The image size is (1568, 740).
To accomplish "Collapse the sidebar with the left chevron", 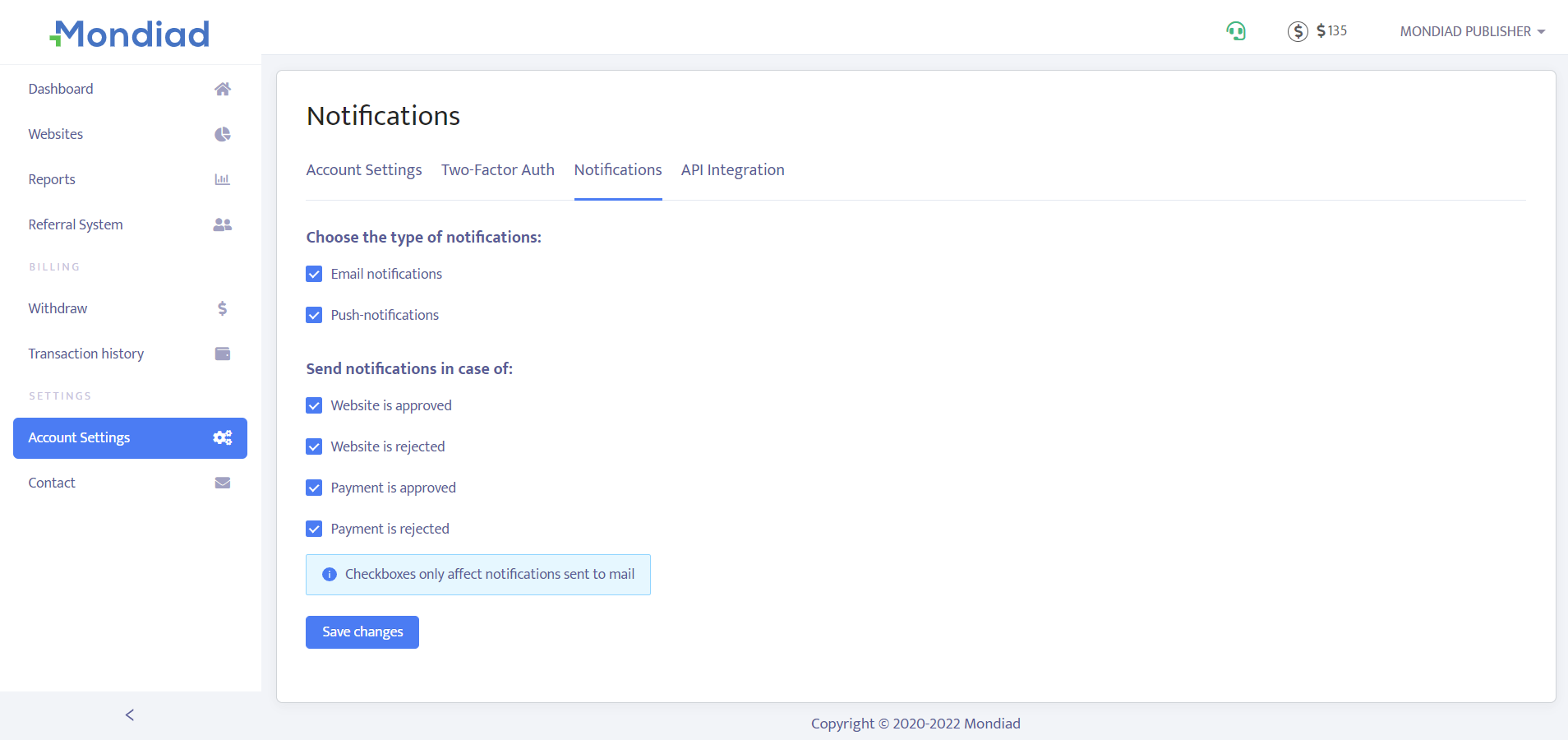I will pyautogui.click(x=130, y=715).
